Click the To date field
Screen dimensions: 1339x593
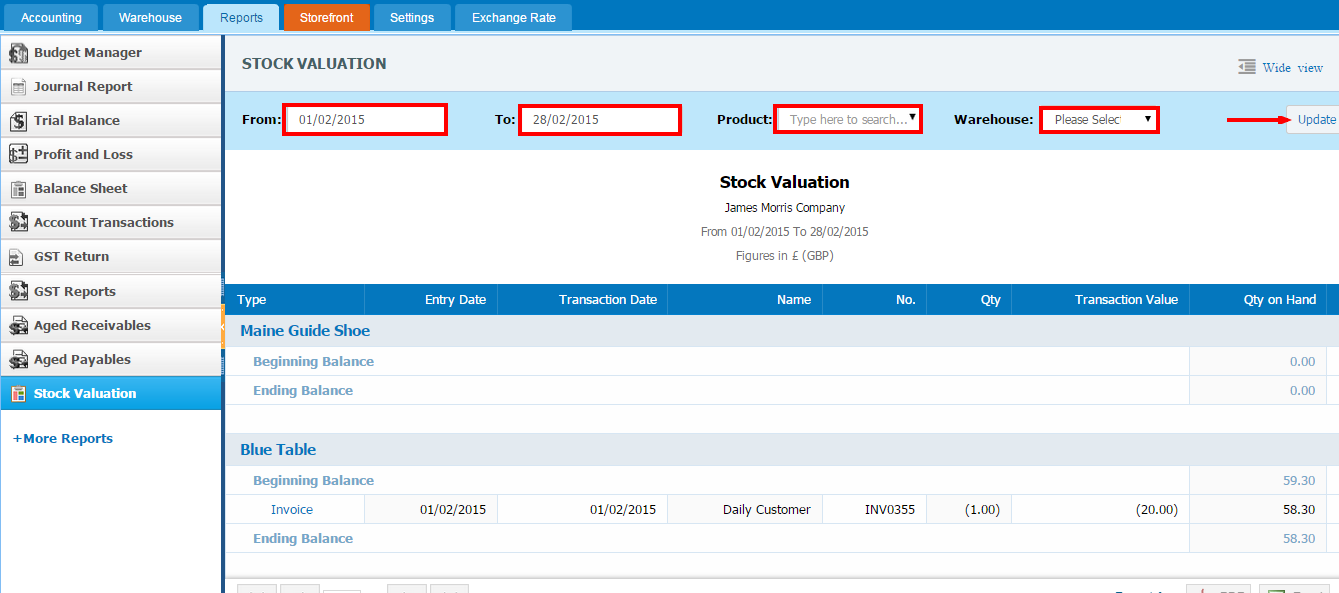pos(600,119)
